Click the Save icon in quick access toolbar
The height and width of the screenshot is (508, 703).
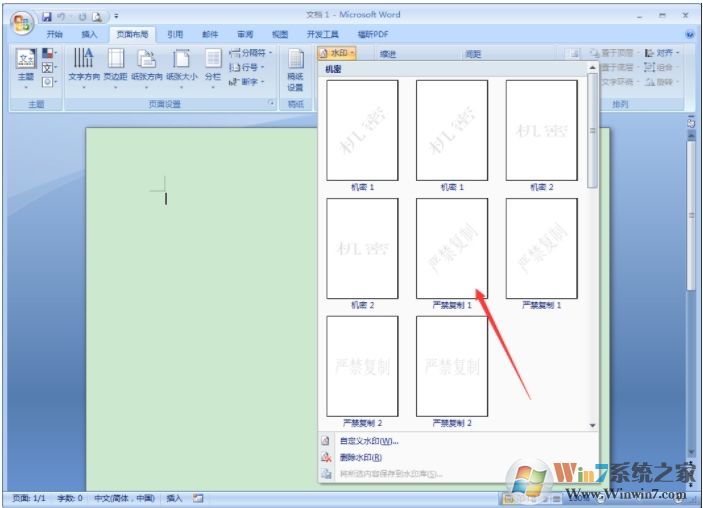click(x=46, y=17)
